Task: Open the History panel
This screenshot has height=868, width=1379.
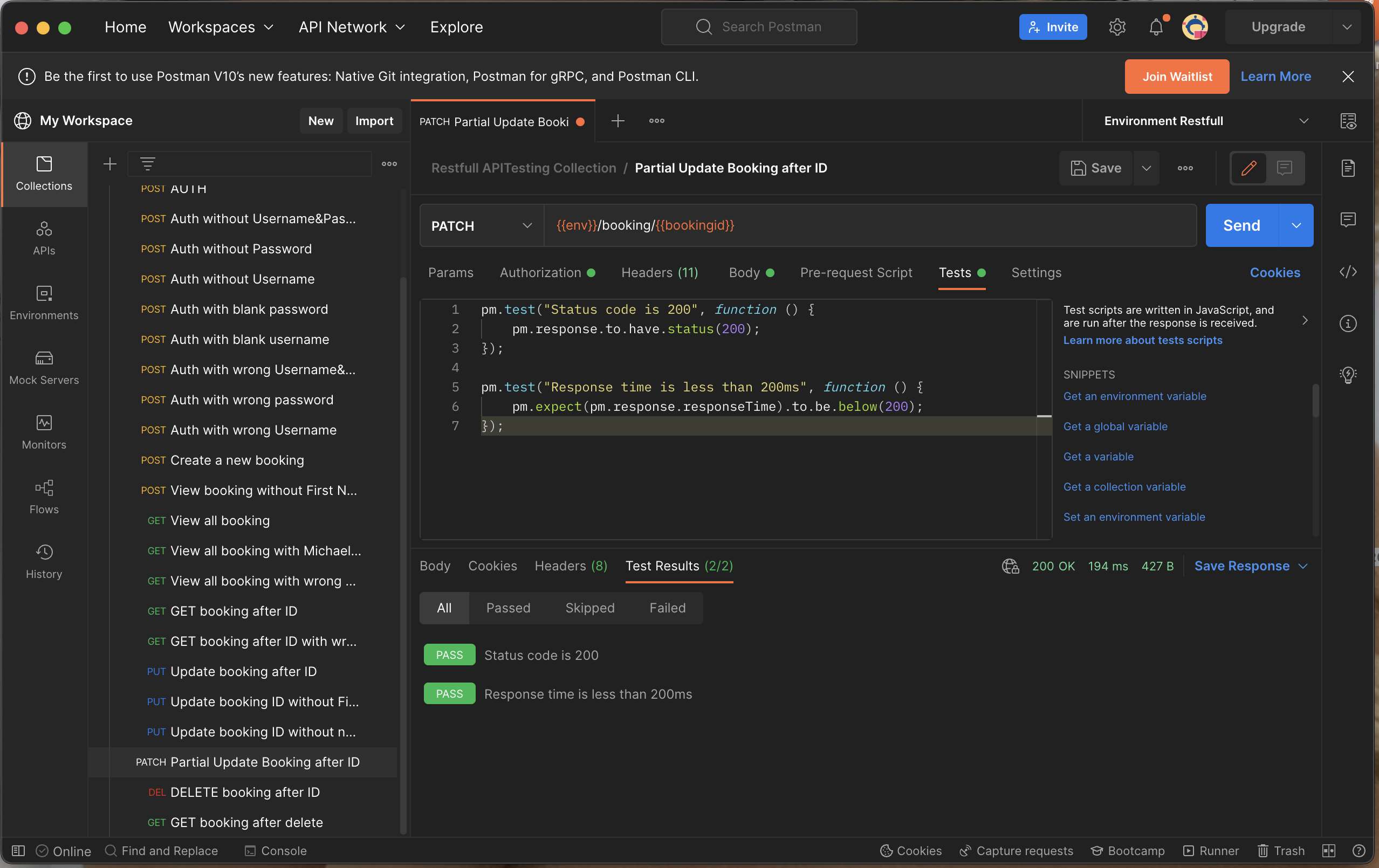Action: coord(44,562)
